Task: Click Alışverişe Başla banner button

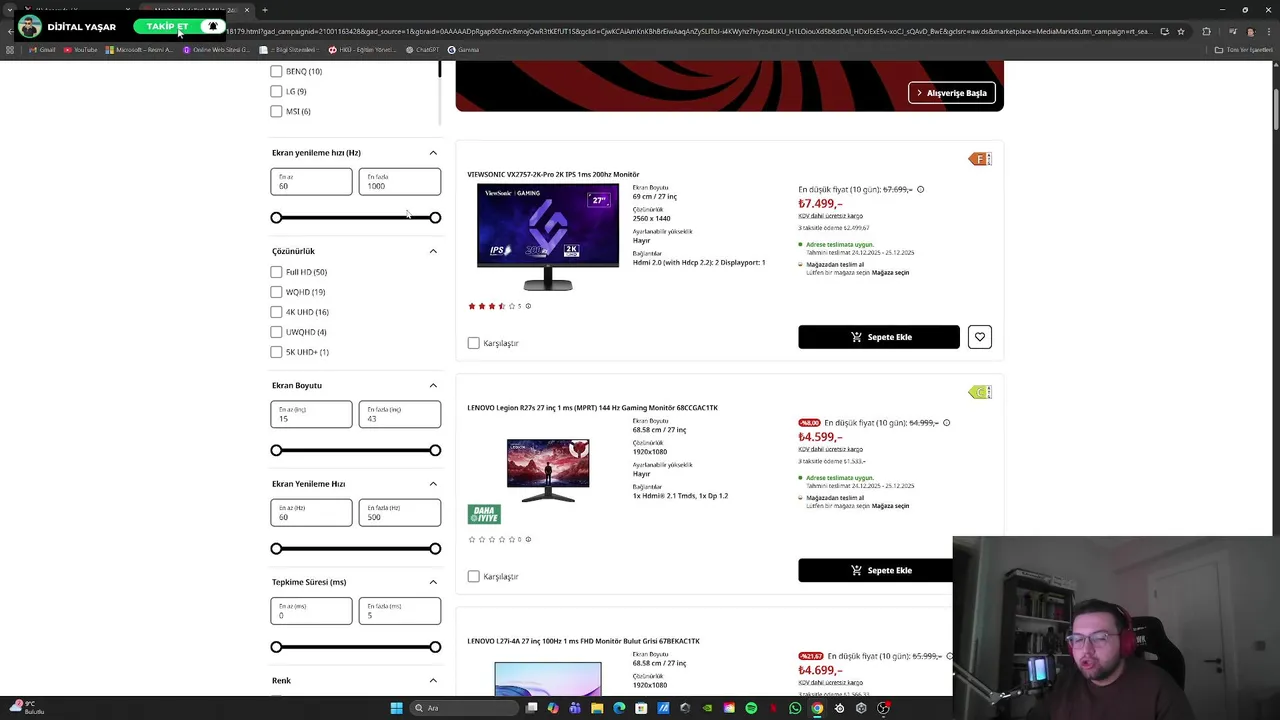Action: (x=952, y=93)
